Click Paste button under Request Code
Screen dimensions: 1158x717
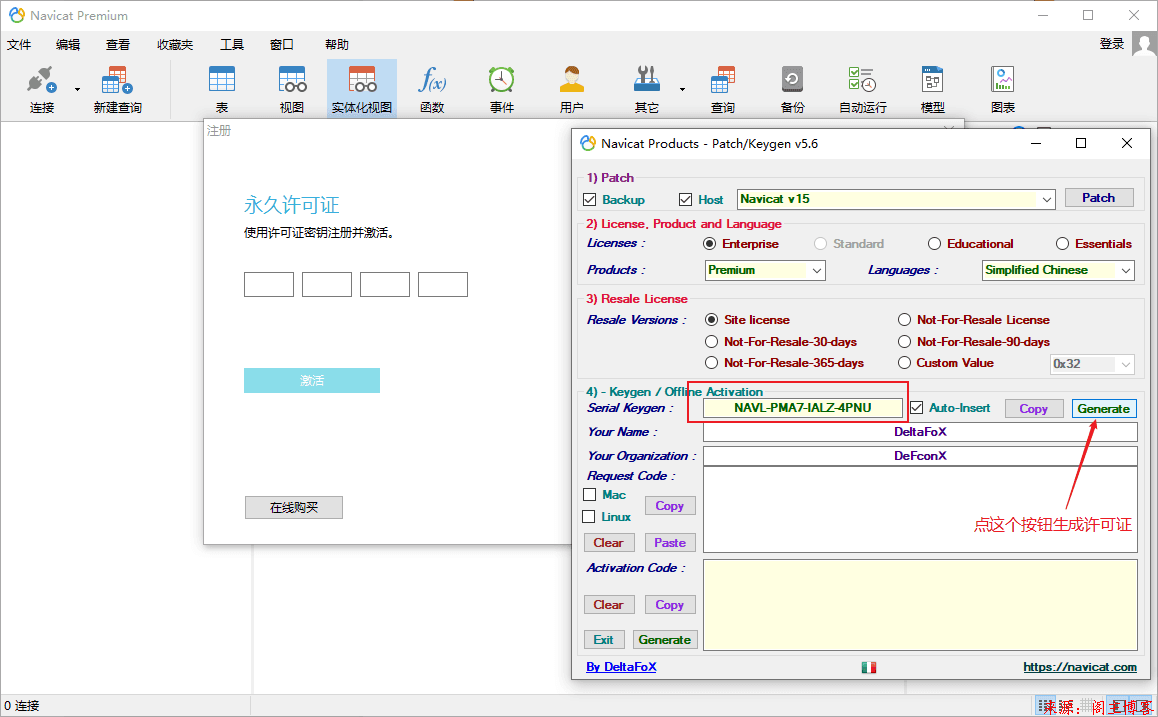click(670, 543)
